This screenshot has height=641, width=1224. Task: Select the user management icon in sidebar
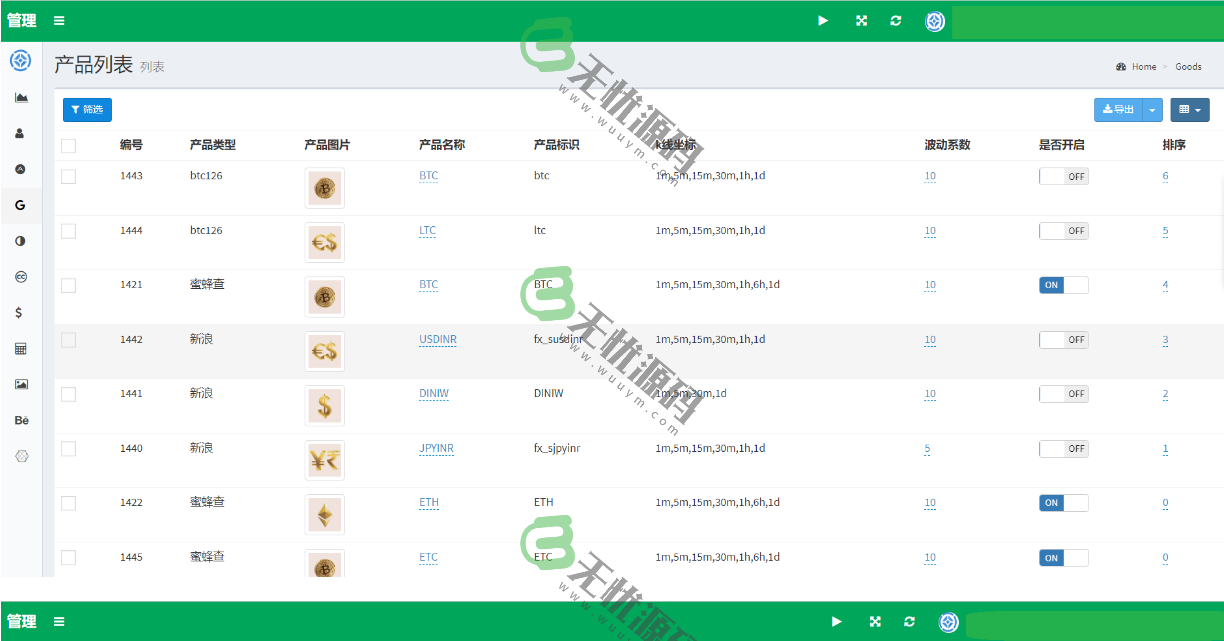[x=21, y=133]
